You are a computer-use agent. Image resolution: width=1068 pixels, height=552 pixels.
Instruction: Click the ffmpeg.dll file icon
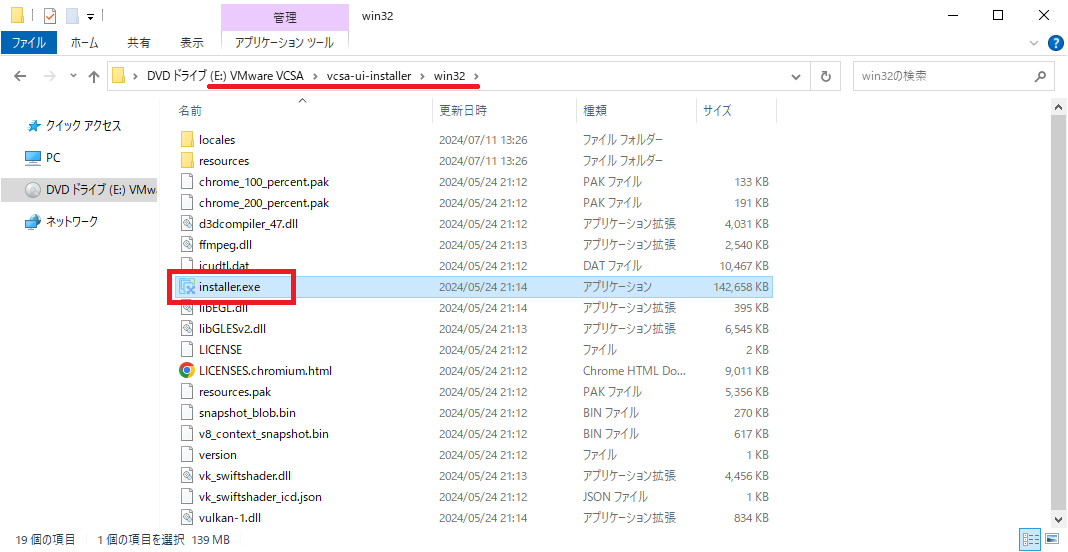coord(187,245)
